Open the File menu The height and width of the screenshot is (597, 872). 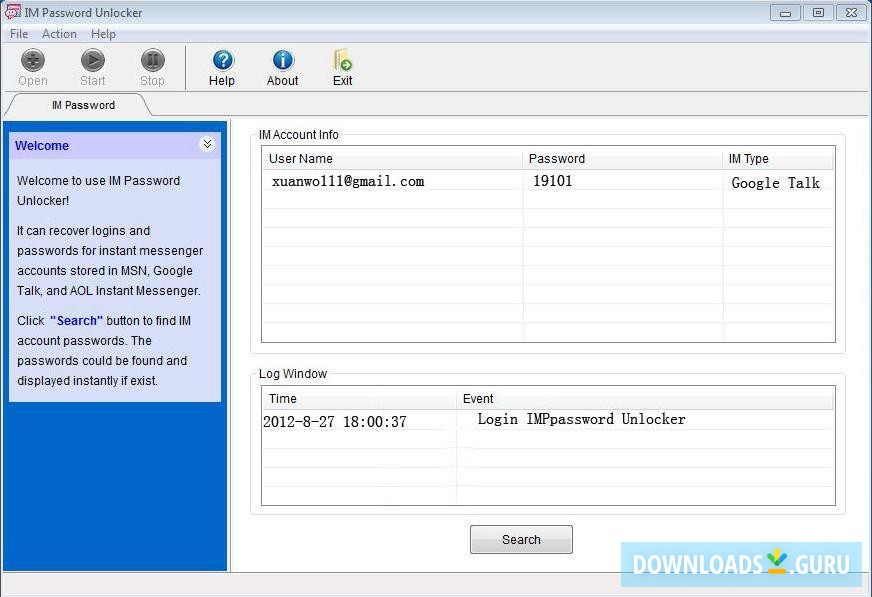tap(18, 33)
